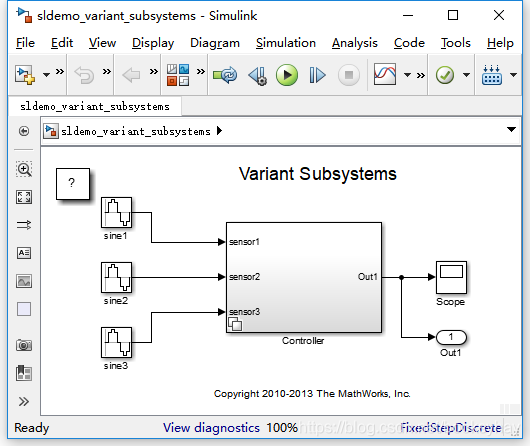Click the 100% zoom level in status bar
Viewport: 530px width, 446px height.
click(x=282, y=428)
